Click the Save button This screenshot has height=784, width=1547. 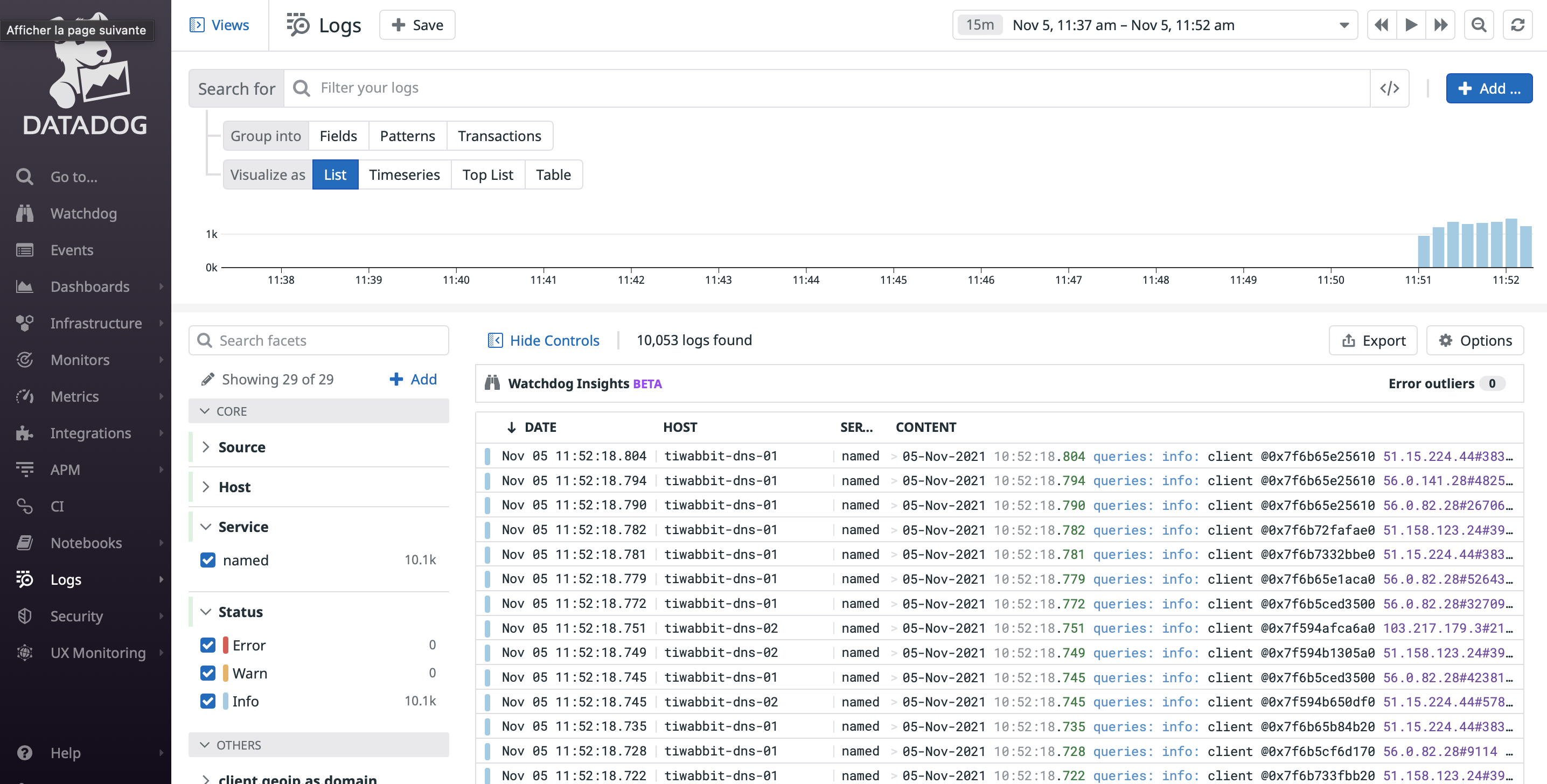point(417,25)
